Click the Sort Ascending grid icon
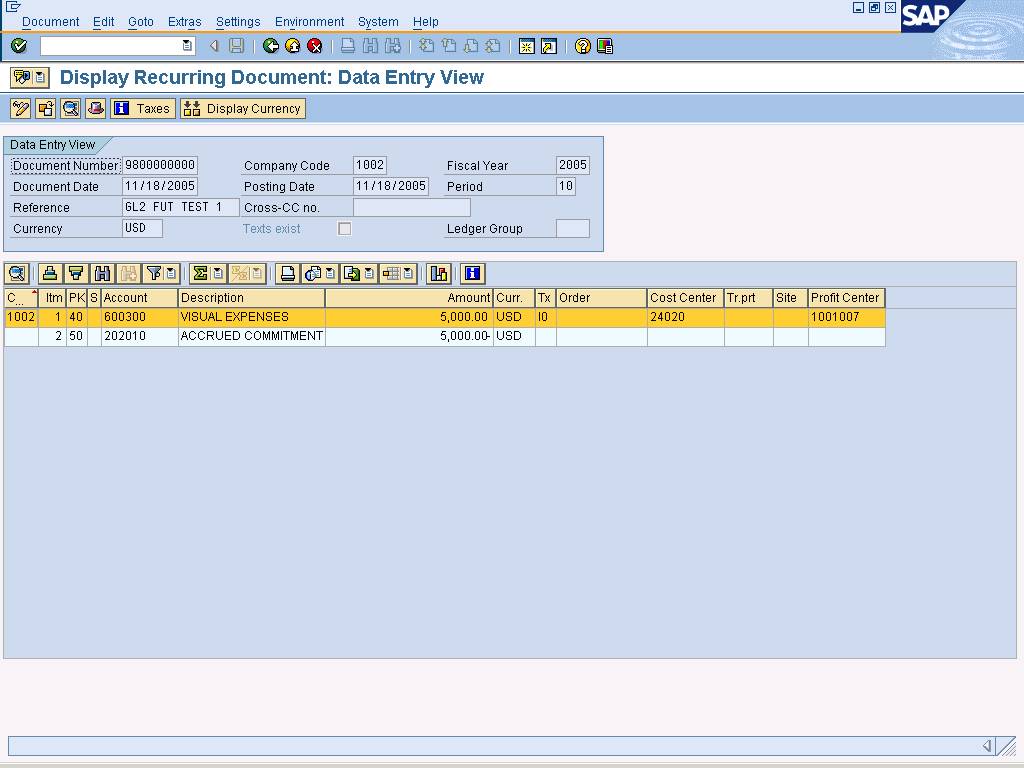 pyautogui.click(x=50, y=274)
